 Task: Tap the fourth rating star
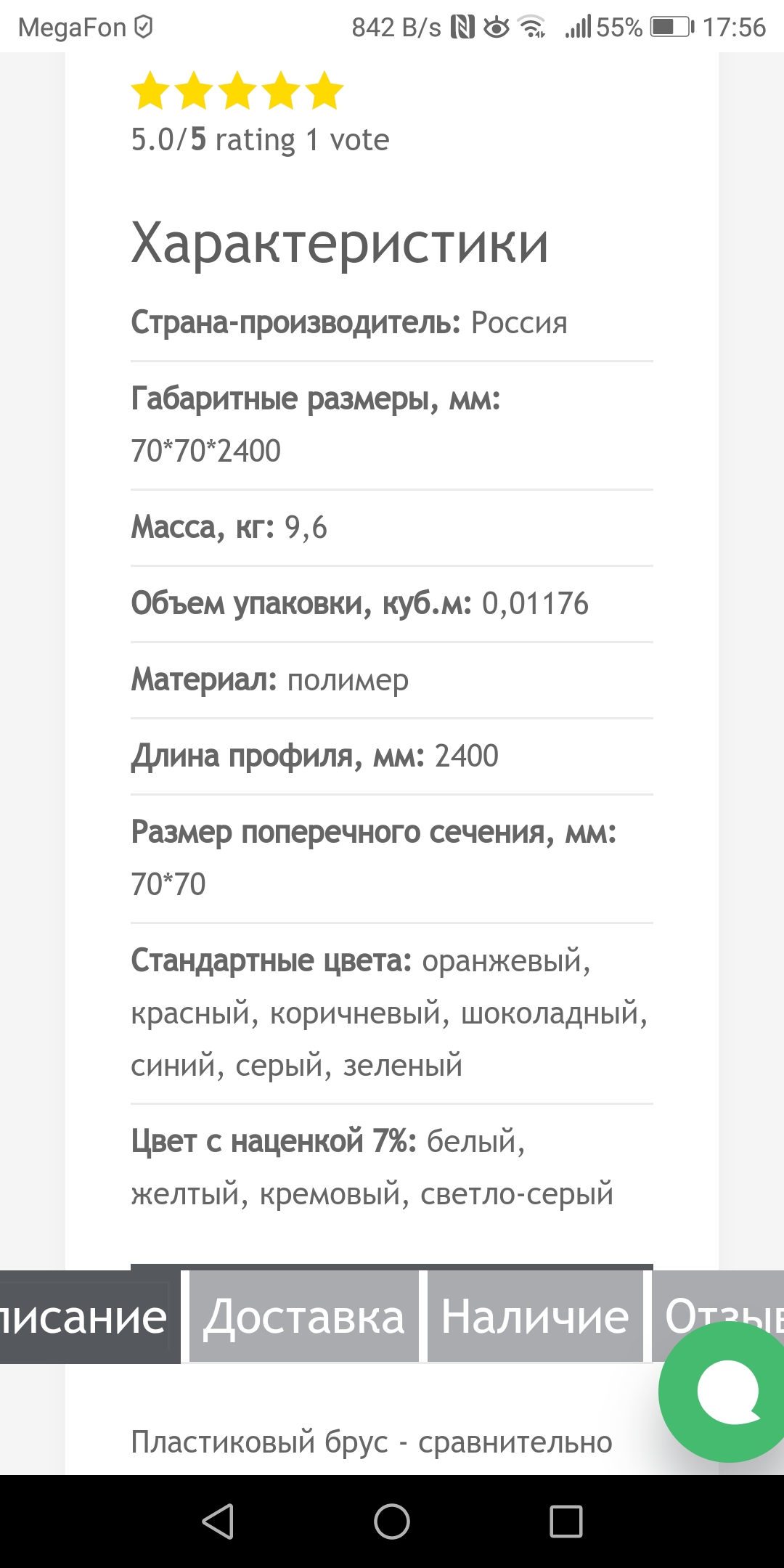[x=281, y=91]
